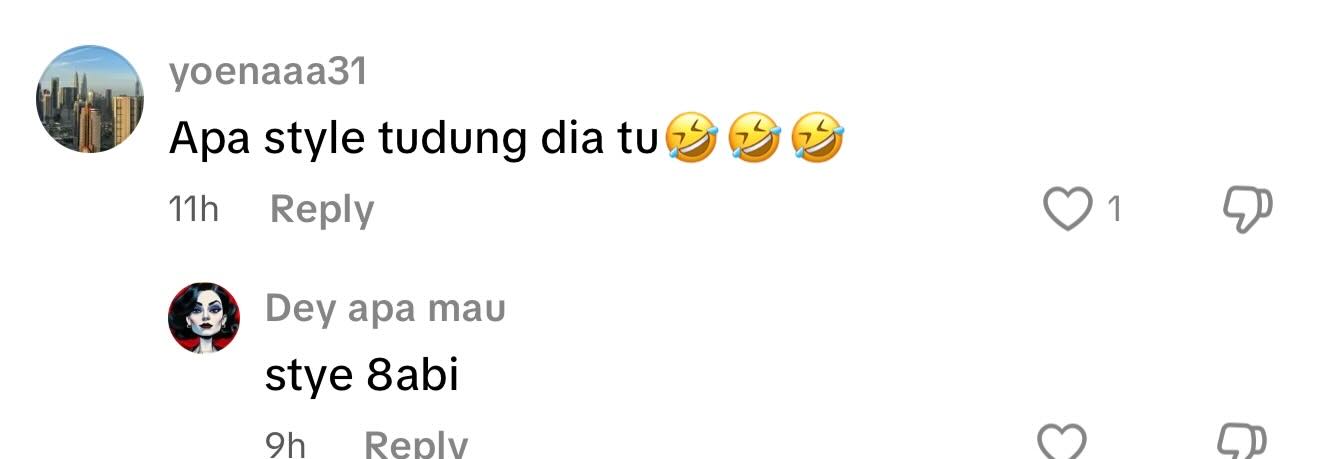The image size is (1320, 459).
Task: Click the like count '1' beside heart
Action: (1114, 210)
